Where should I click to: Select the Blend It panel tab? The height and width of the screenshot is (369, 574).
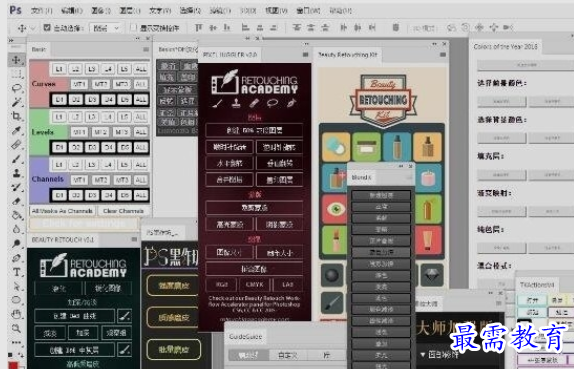point(362,178)
